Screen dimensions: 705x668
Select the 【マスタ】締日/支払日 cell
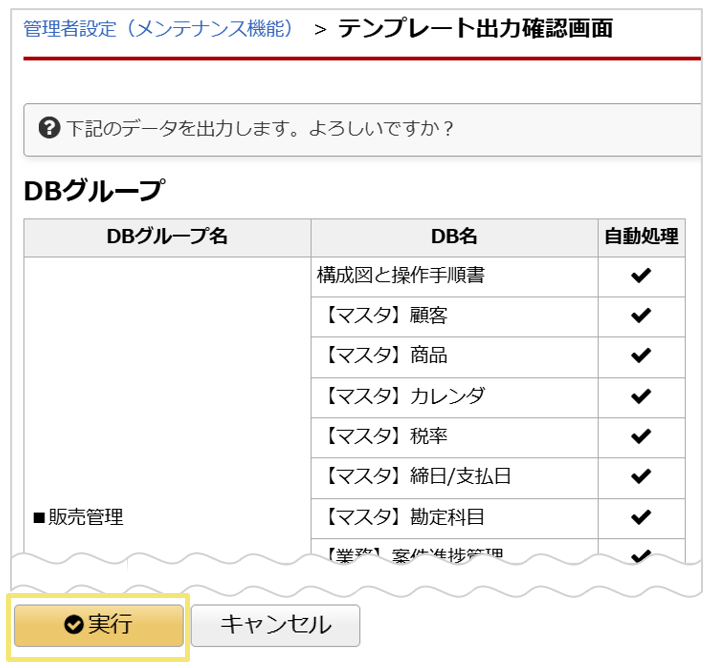tap(455, 478)
